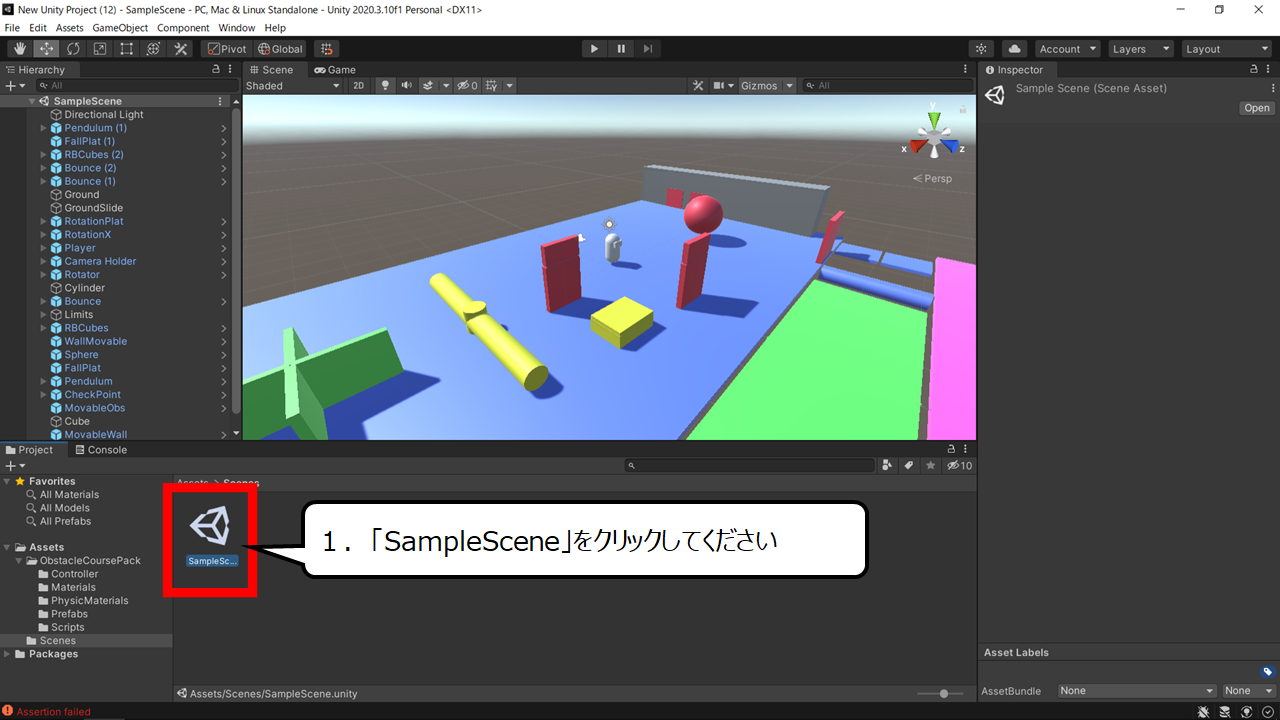Click the Pause button

click(621, 49)
